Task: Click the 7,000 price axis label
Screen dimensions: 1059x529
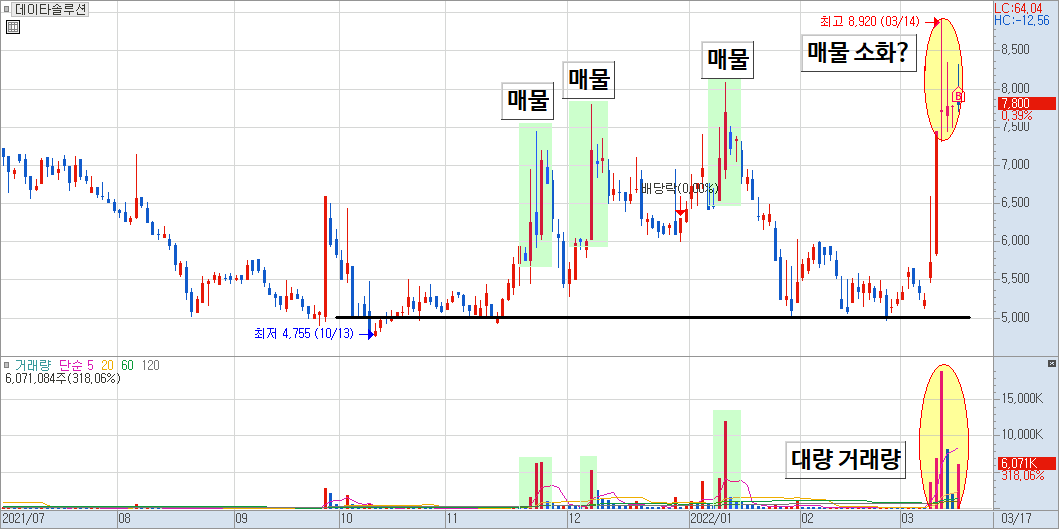Action: point(1015,165)
